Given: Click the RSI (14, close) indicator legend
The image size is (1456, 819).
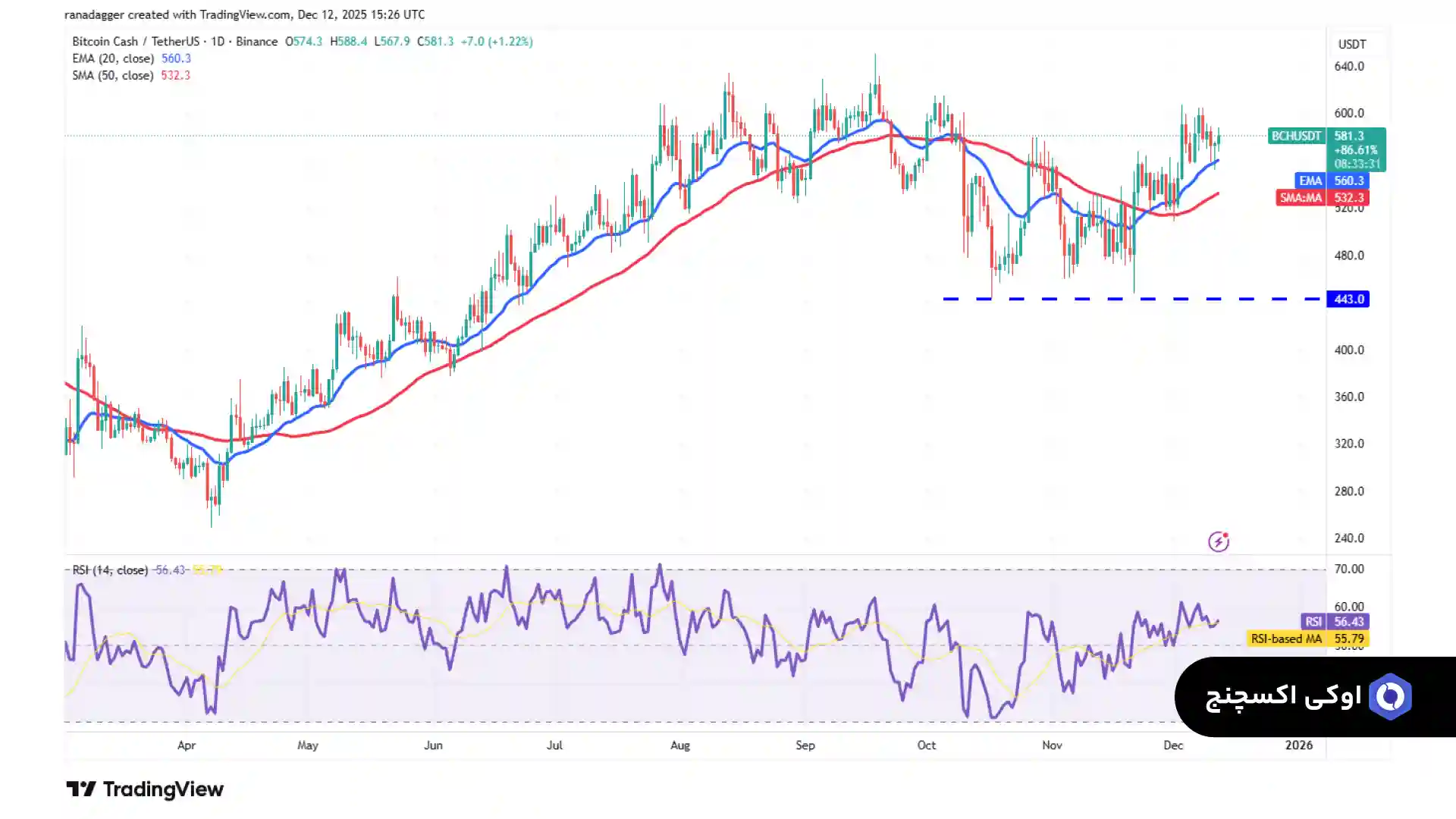Looking at the screenshot, I should click(x=109, y=570).
